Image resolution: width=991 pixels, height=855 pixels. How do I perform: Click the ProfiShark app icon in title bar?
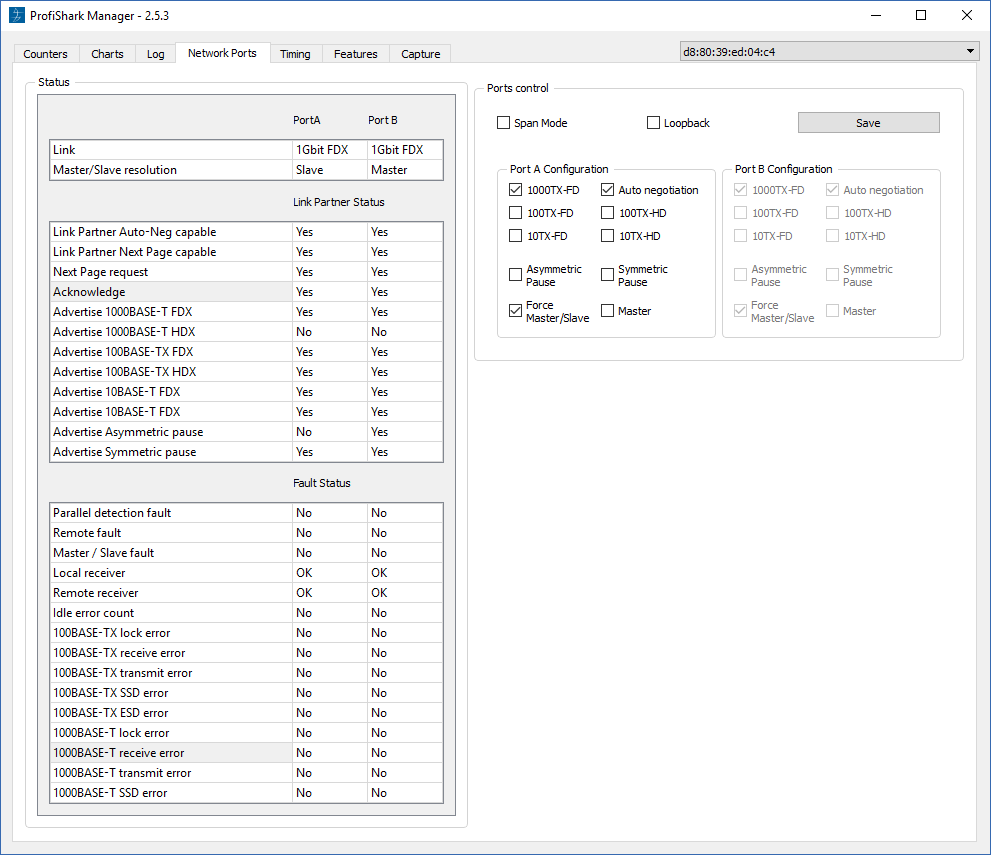pos(16,15)
